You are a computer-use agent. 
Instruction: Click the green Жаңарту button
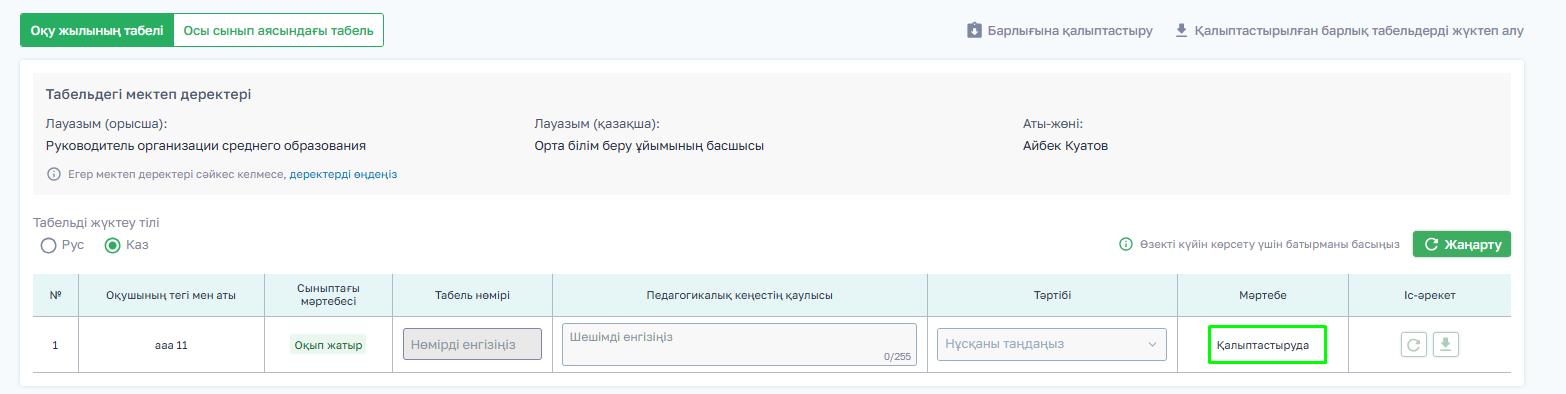coord(1461,244)
